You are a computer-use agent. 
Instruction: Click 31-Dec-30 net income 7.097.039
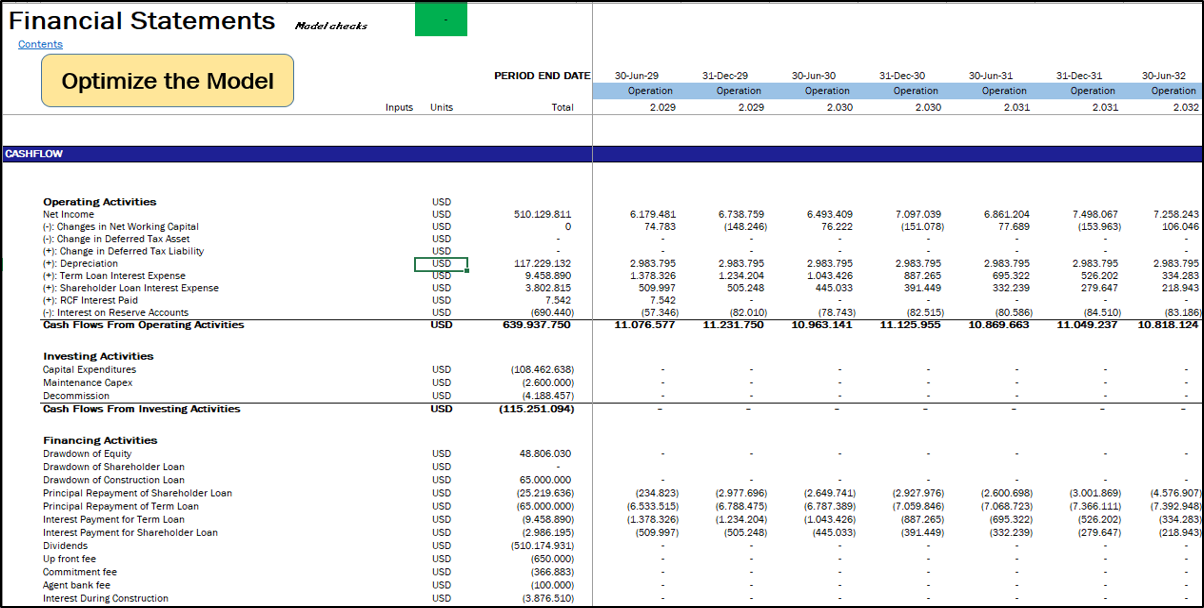click(918, 214)
